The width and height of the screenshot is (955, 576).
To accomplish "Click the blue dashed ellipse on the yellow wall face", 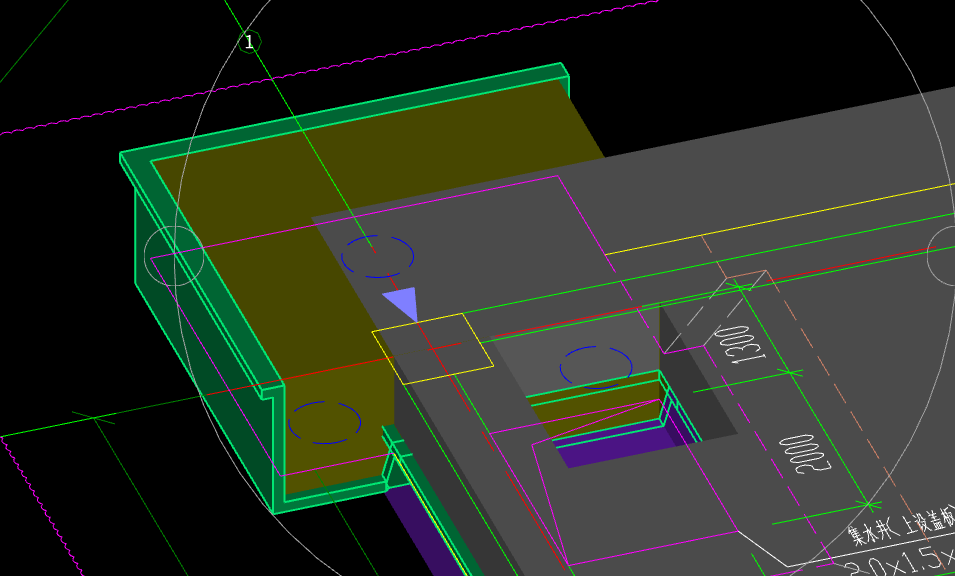I will 325,422.
